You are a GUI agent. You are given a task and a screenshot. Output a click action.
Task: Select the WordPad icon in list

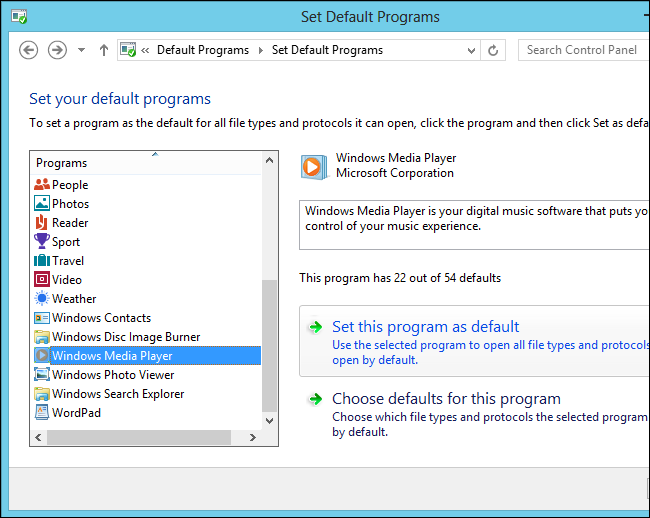(x=42, y=413)
